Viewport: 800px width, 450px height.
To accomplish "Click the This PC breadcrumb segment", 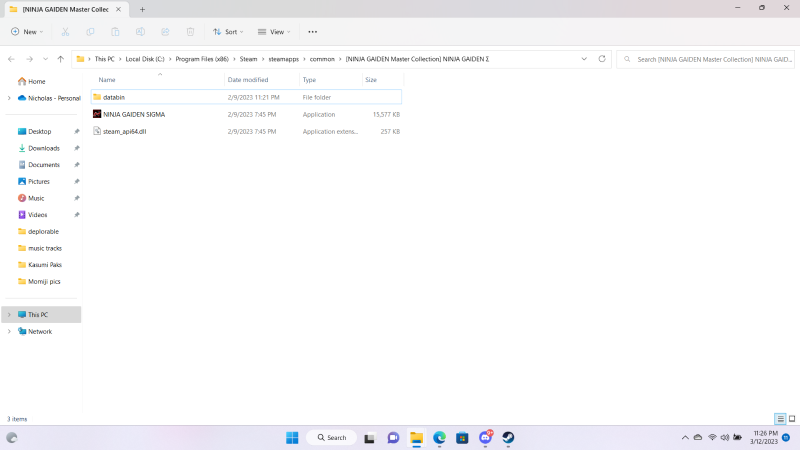I will coord(105,59).
